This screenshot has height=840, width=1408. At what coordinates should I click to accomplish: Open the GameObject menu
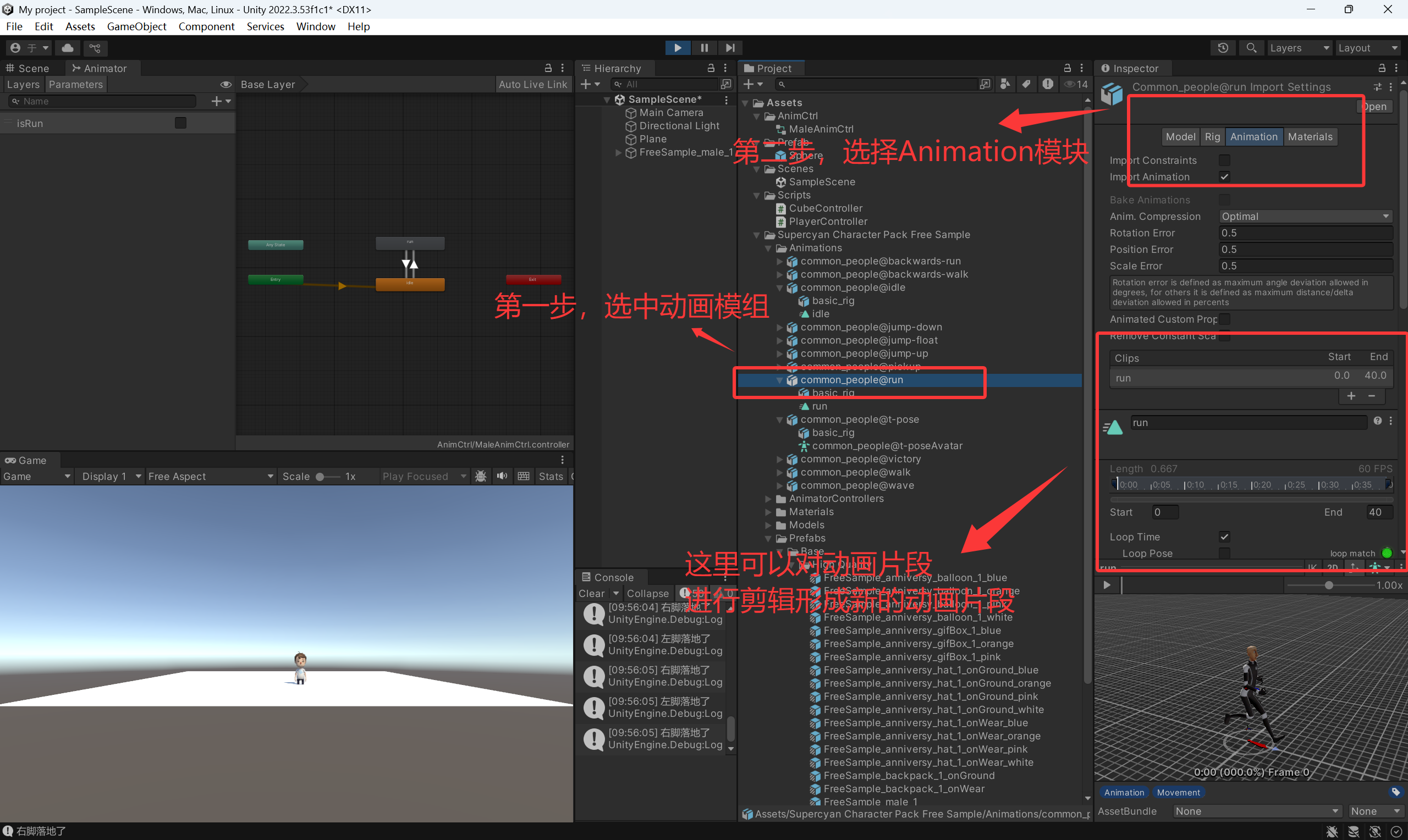coord(136,26)
